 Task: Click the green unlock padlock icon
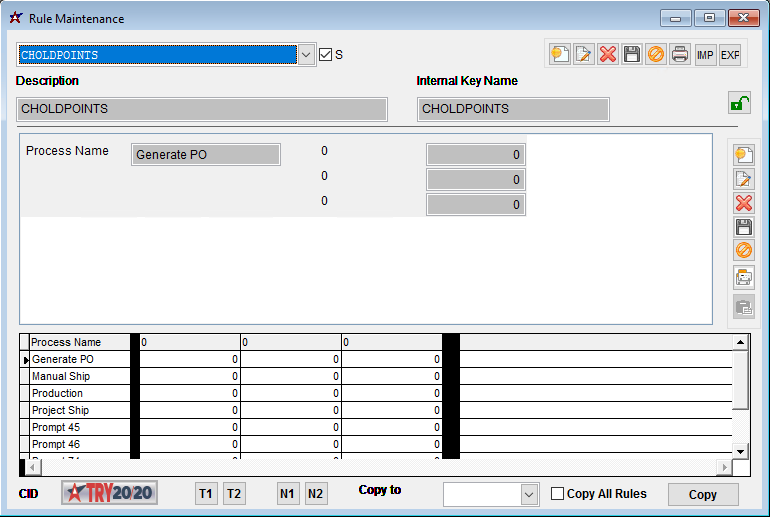click(739, 103)
